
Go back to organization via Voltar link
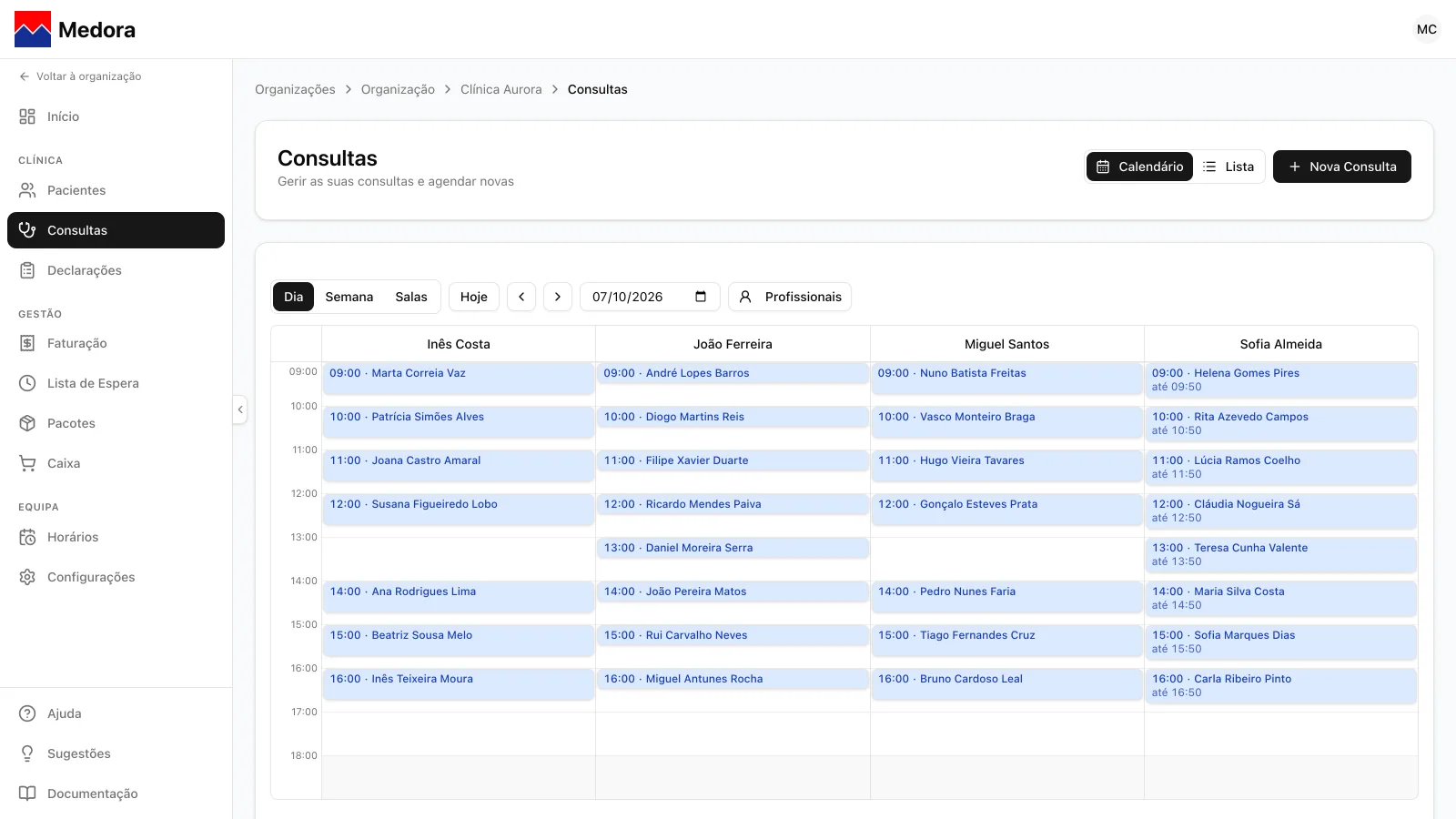coord(80,76)
